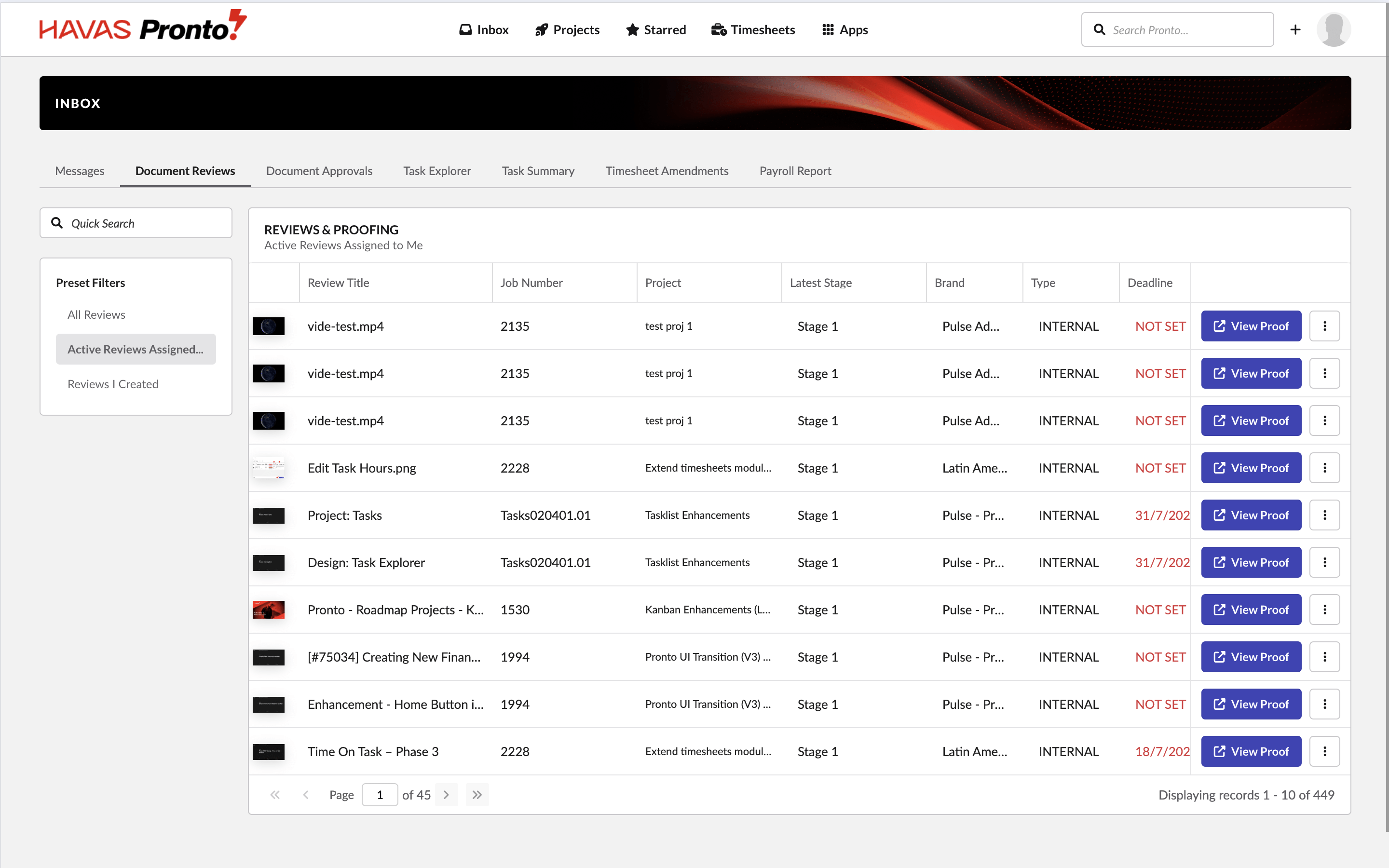Viewport: 1389px width, 868px height.
Task: Go to Starred items
Action: pos(656,30)
